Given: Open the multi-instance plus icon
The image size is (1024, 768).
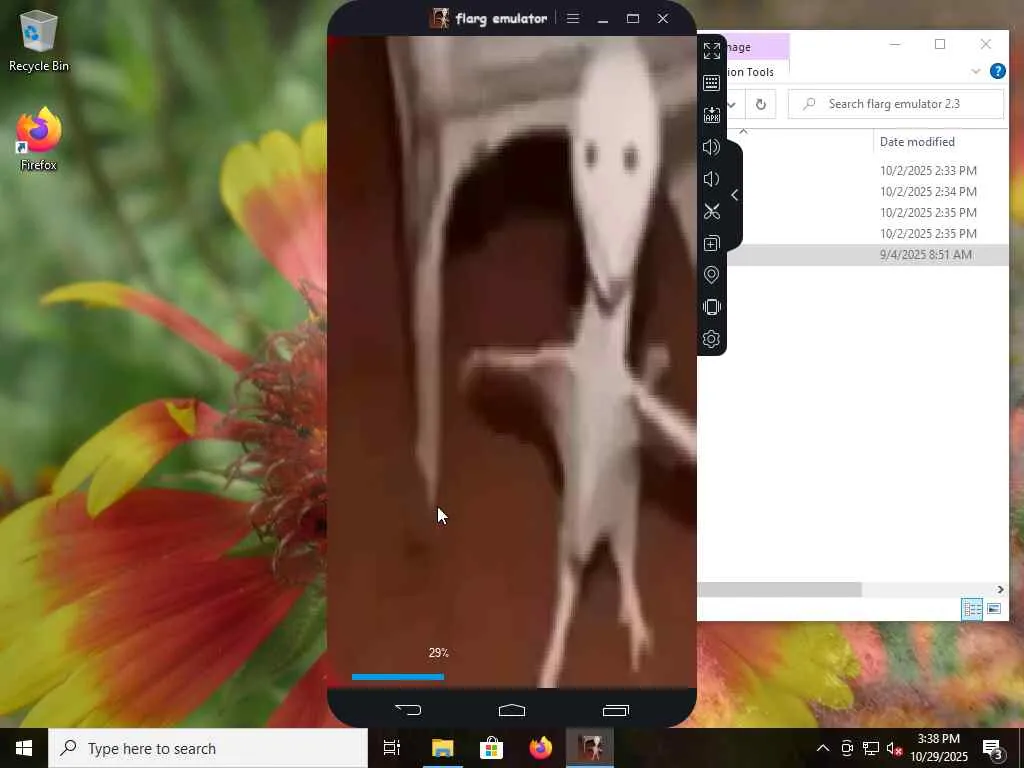Looking at the screenshot, I should (711, 243).
